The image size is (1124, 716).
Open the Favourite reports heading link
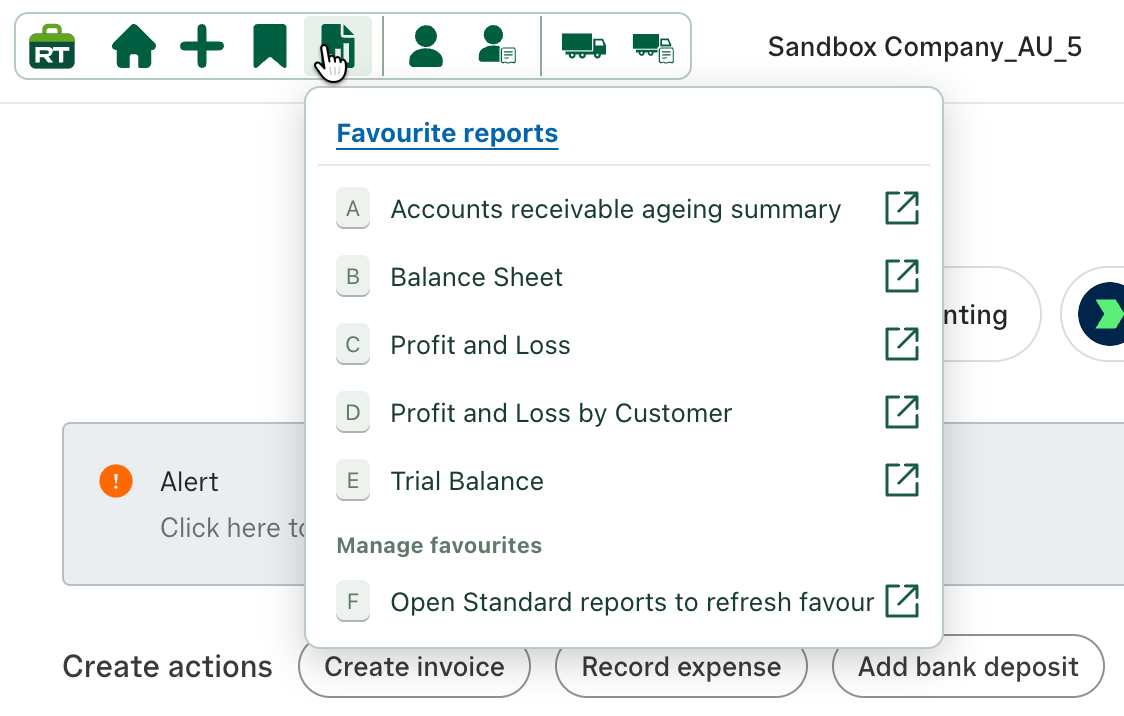(447, 133)
